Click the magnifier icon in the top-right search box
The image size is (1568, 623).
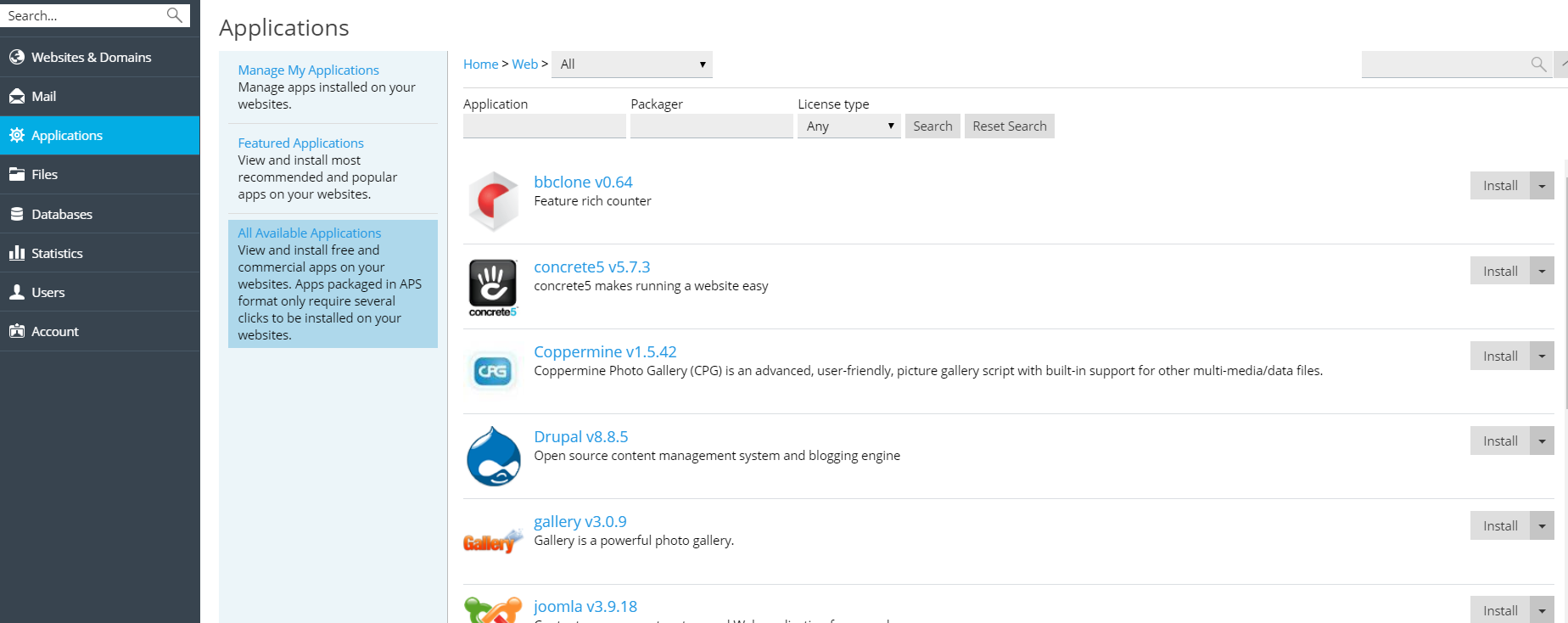pyautogui.click(x=1538, y=65)
